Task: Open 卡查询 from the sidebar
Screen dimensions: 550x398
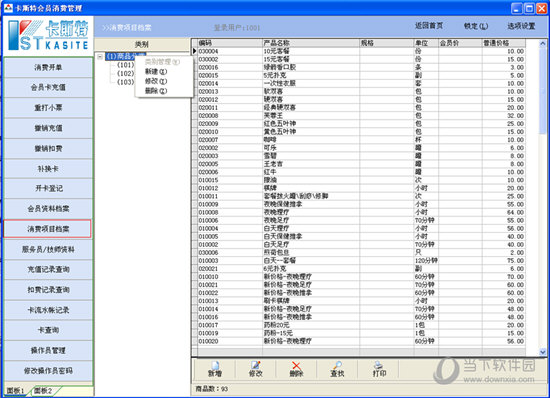Action: click(x=48, y=330)
